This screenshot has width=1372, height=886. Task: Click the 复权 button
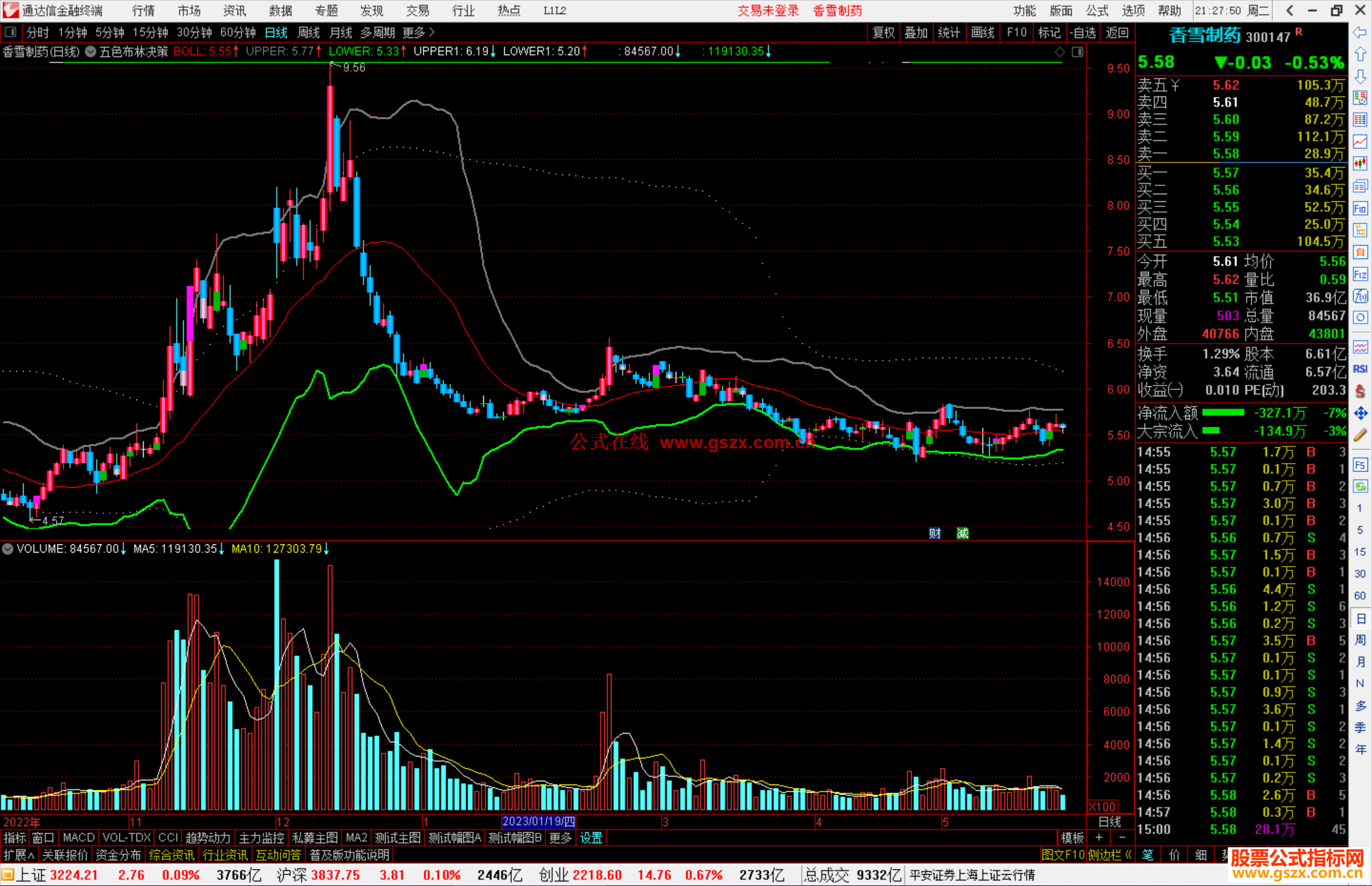tap(883, 32)
